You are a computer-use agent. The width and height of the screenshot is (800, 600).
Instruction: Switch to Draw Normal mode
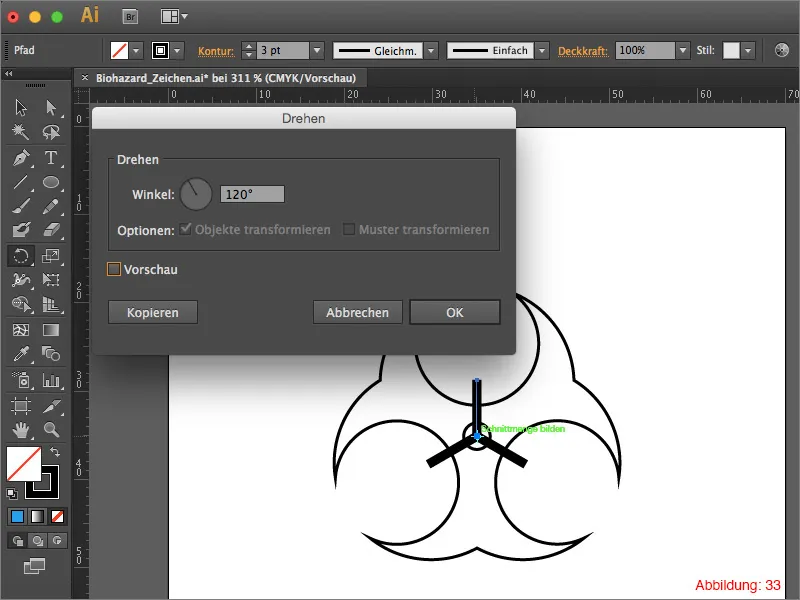pyautogui.click(x=18, y=540)
